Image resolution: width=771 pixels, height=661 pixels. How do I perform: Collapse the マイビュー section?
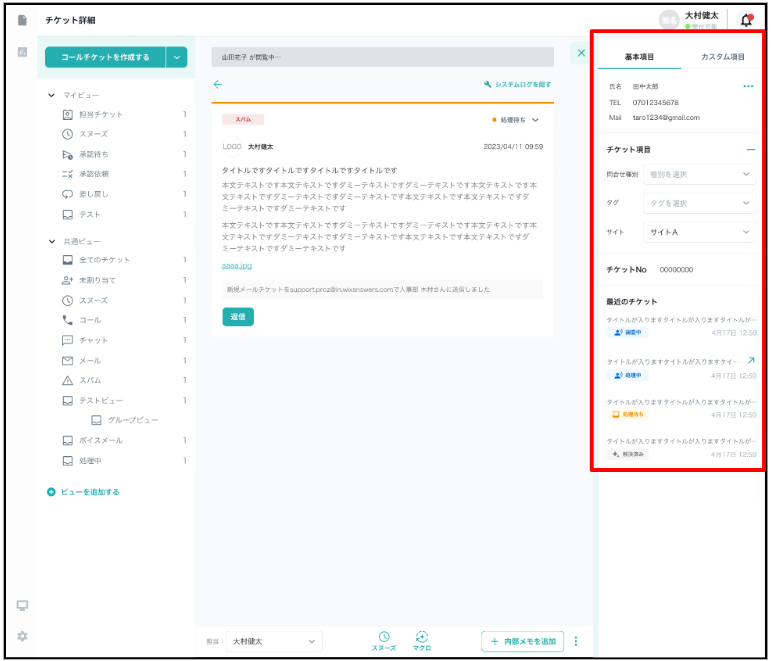[x=52, y=95]
